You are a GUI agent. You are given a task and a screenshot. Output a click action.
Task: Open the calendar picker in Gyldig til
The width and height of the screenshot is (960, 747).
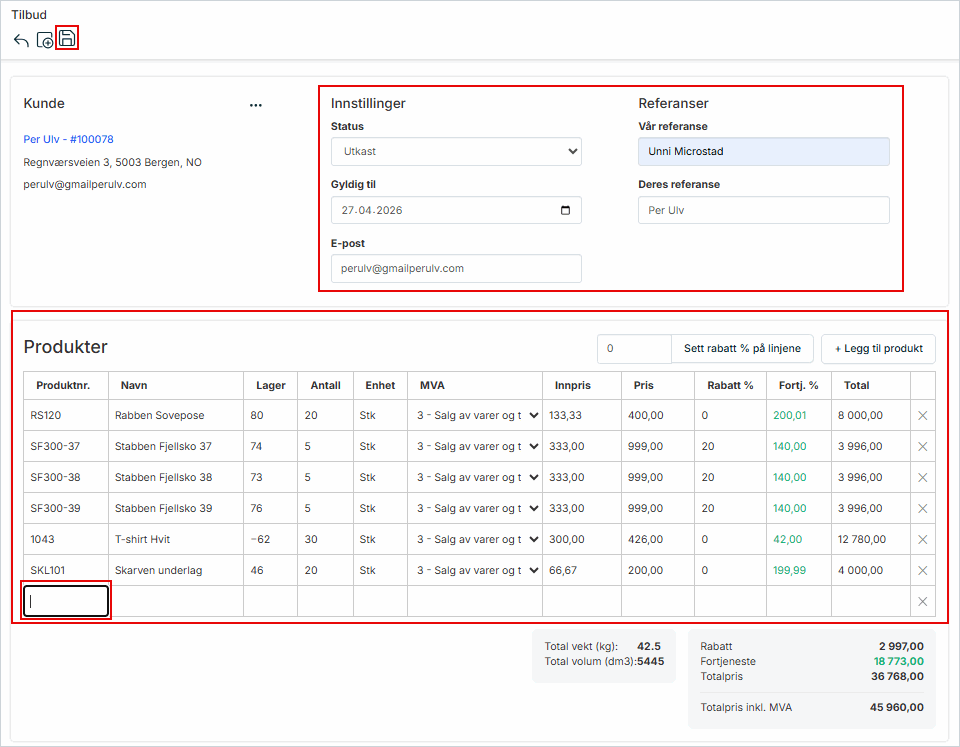coord(566,211)
